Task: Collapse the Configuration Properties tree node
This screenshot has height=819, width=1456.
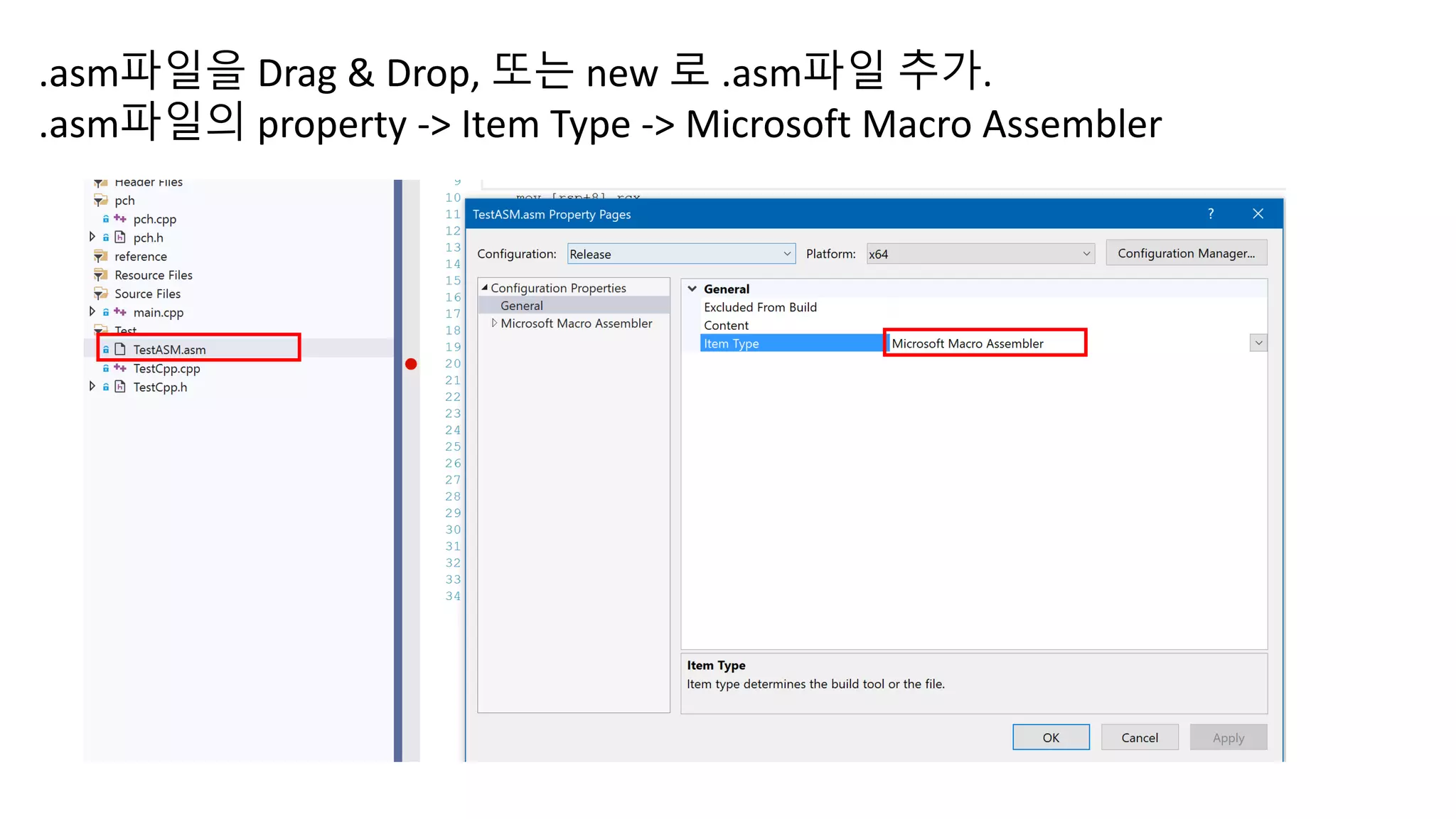Action: coord(484,288)
